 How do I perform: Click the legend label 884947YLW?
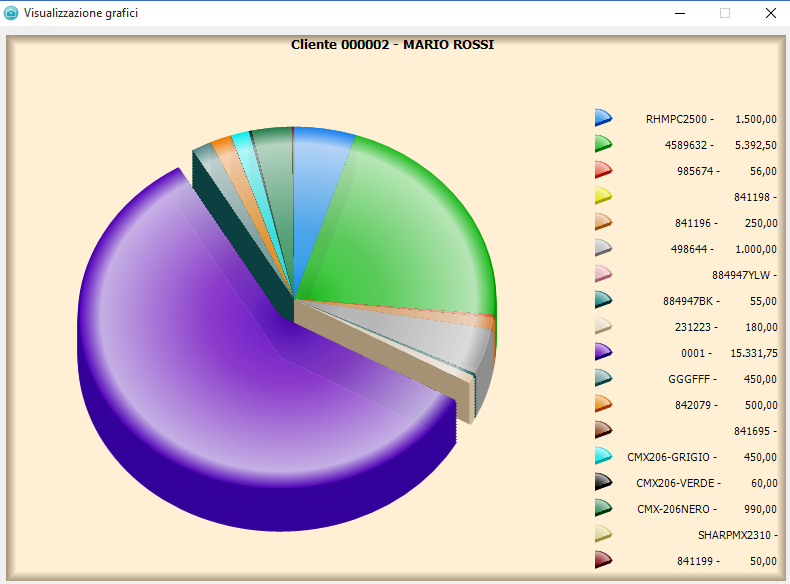741,275
